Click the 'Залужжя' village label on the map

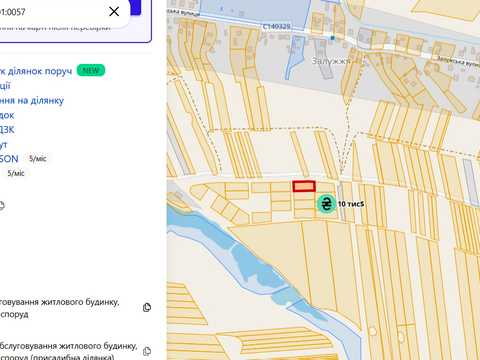click(331, 61)
